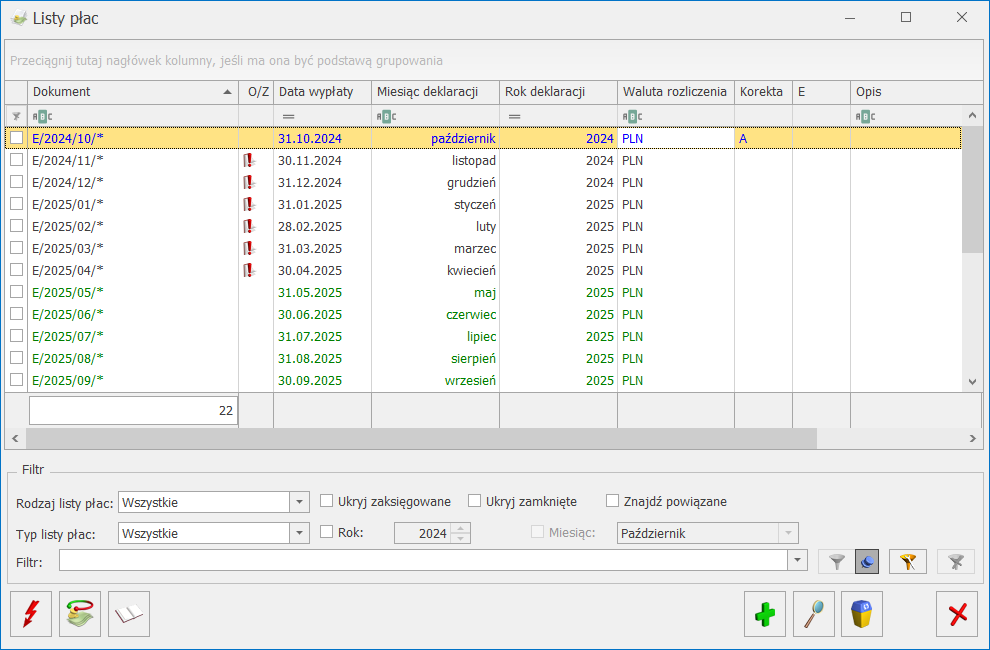Check the Znajdź powiązane option
This screenshot has width=990, height=650.
[x=612, y=501]
